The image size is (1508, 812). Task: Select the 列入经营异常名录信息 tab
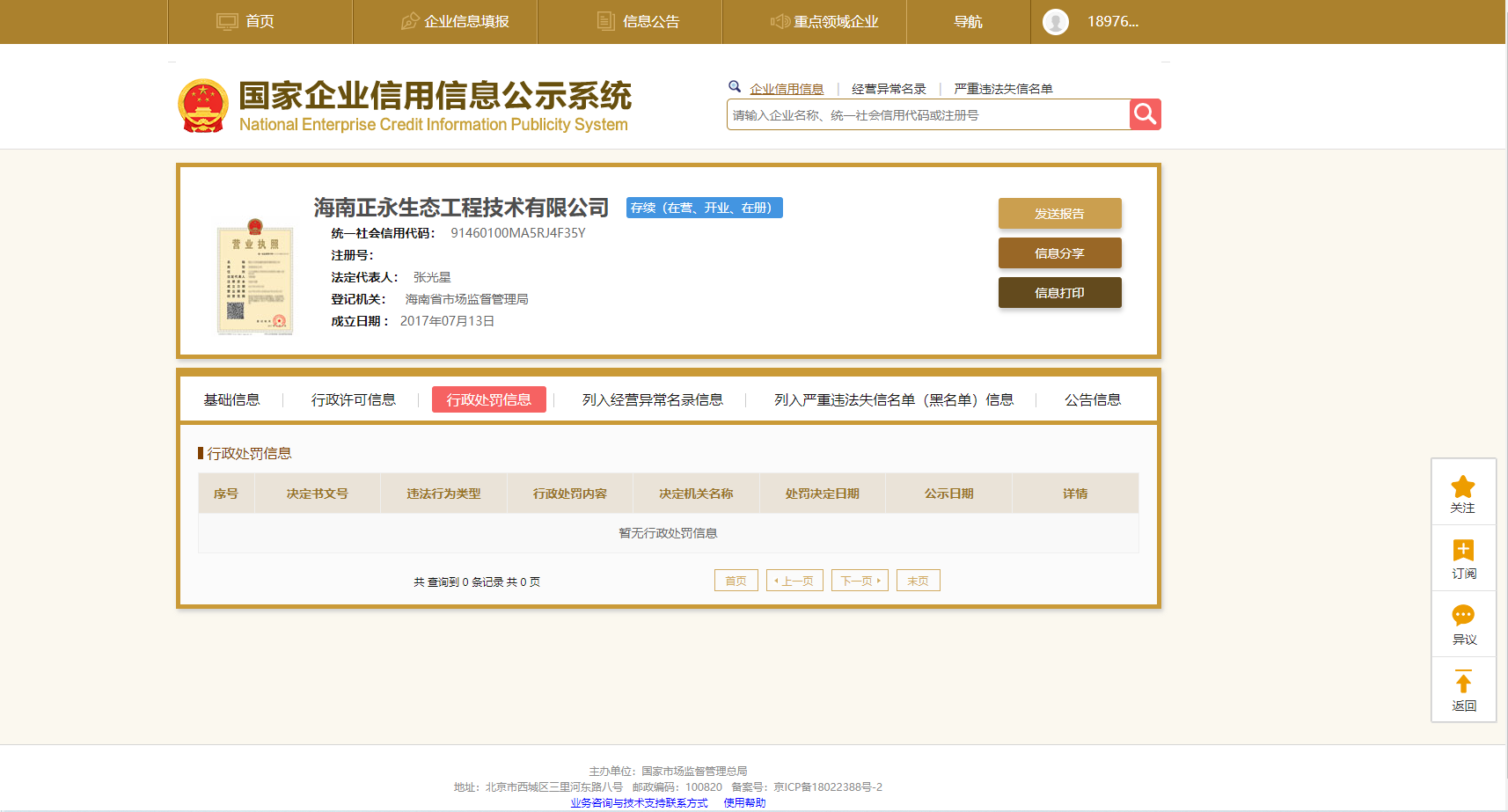[x=652, y=400]
